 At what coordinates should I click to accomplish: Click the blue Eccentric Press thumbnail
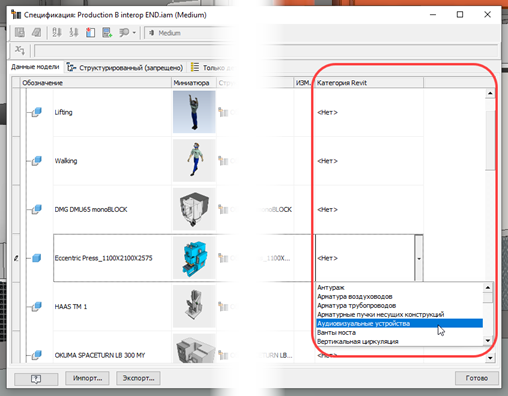(x=194, y=258)
